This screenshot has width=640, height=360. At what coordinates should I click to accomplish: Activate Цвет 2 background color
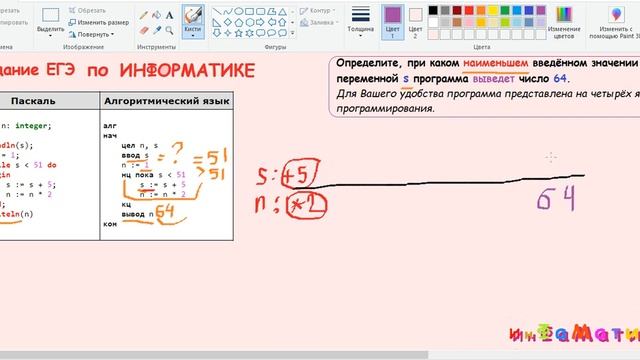click(415, 22)
